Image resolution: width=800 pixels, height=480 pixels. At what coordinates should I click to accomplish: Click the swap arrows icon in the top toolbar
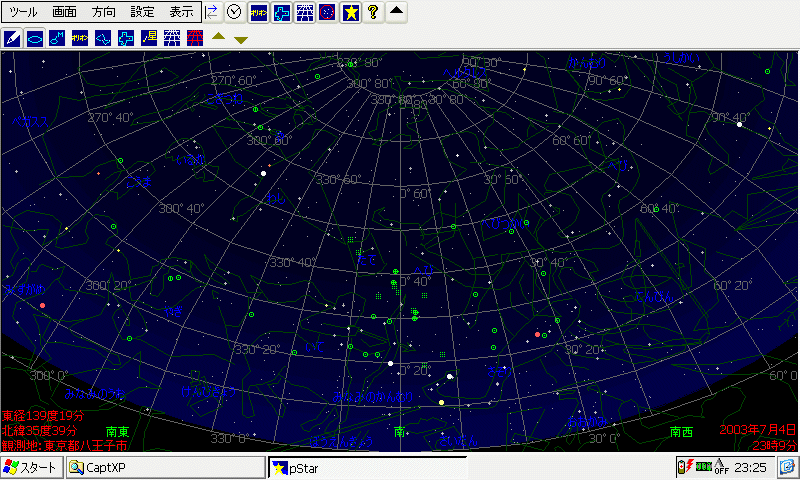[212, 12]
